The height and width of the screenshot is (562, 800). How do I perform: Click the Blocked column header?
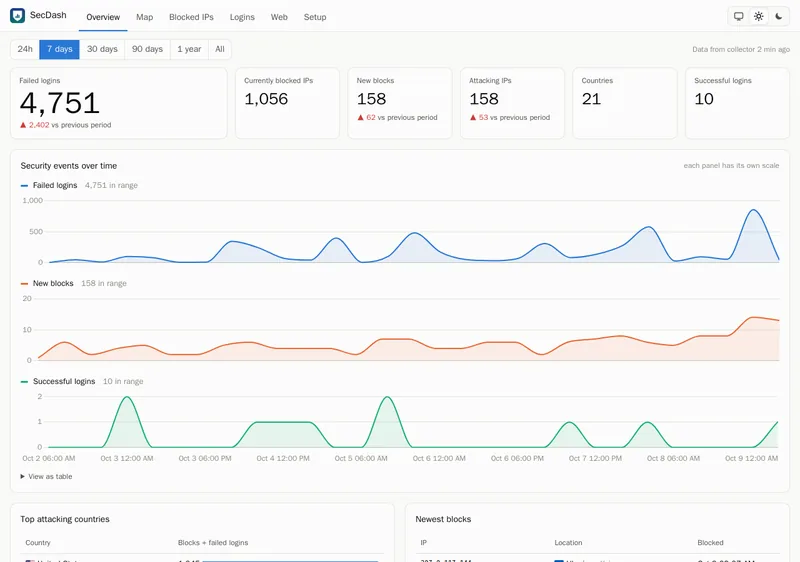pyautogui.click(x=710, y=543)
